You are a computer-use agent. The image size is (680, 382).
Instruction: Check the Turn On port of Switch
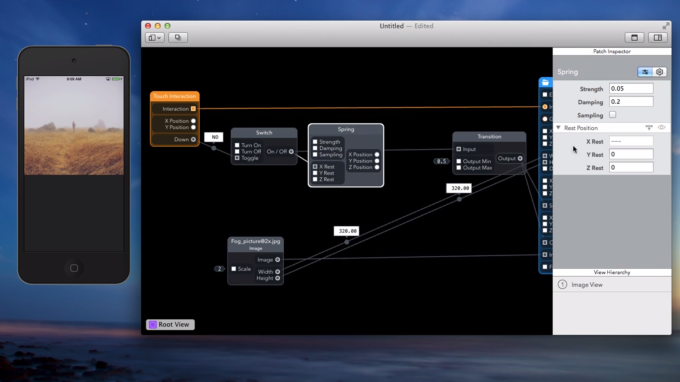237,145
